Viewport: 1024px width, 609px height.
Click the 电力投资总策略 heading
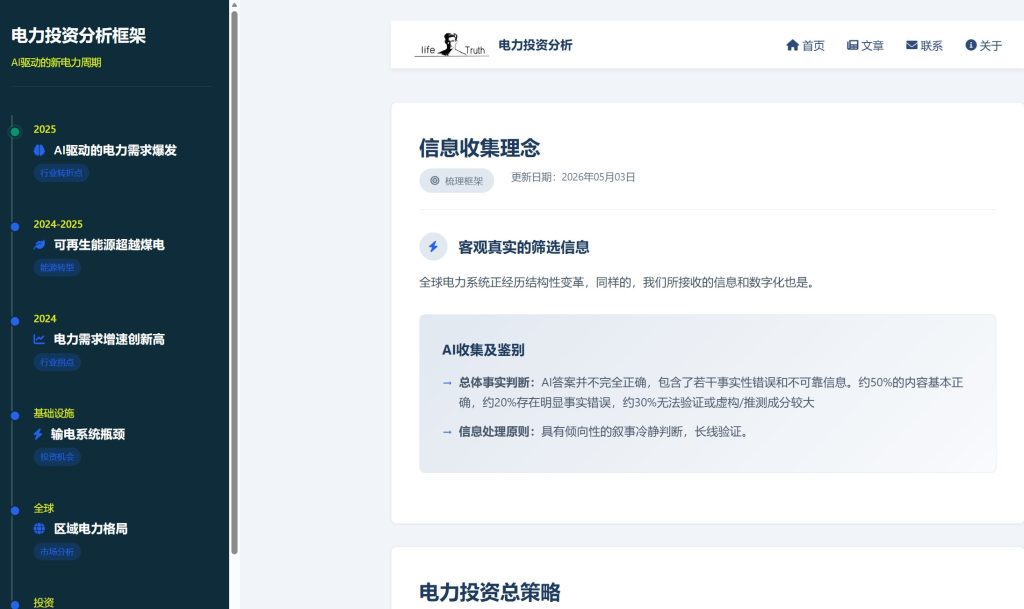point(490,592)
